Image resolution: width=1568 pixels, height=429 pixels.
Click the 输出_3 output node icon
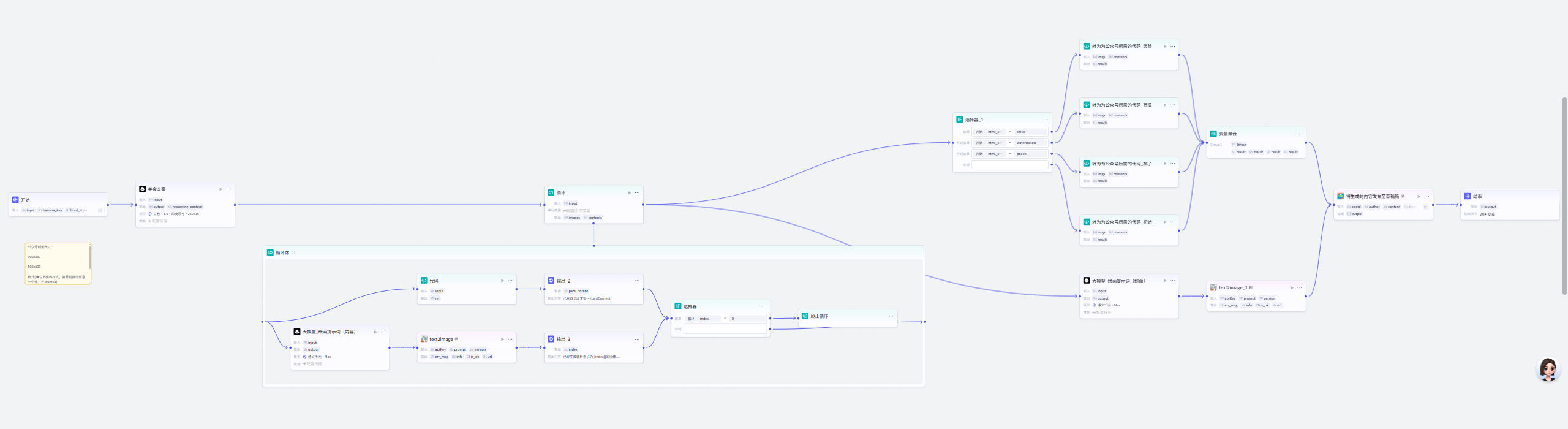pyautogui.click(x=551, y=339)
